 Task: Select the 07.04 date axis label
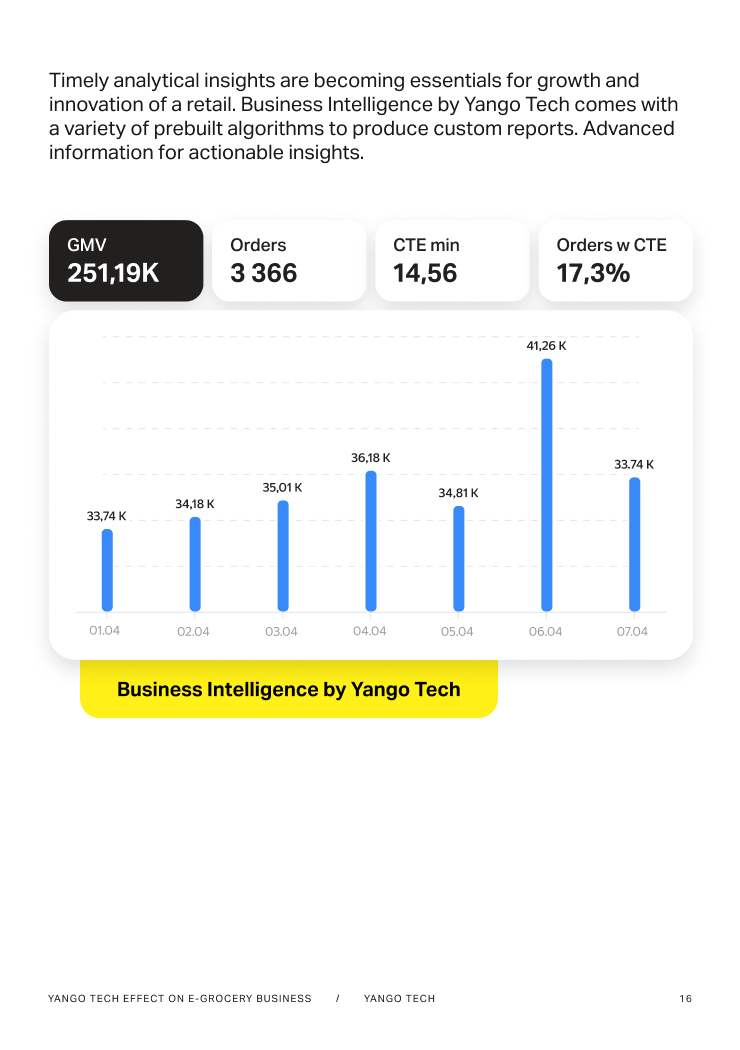(x=633, y=632)
